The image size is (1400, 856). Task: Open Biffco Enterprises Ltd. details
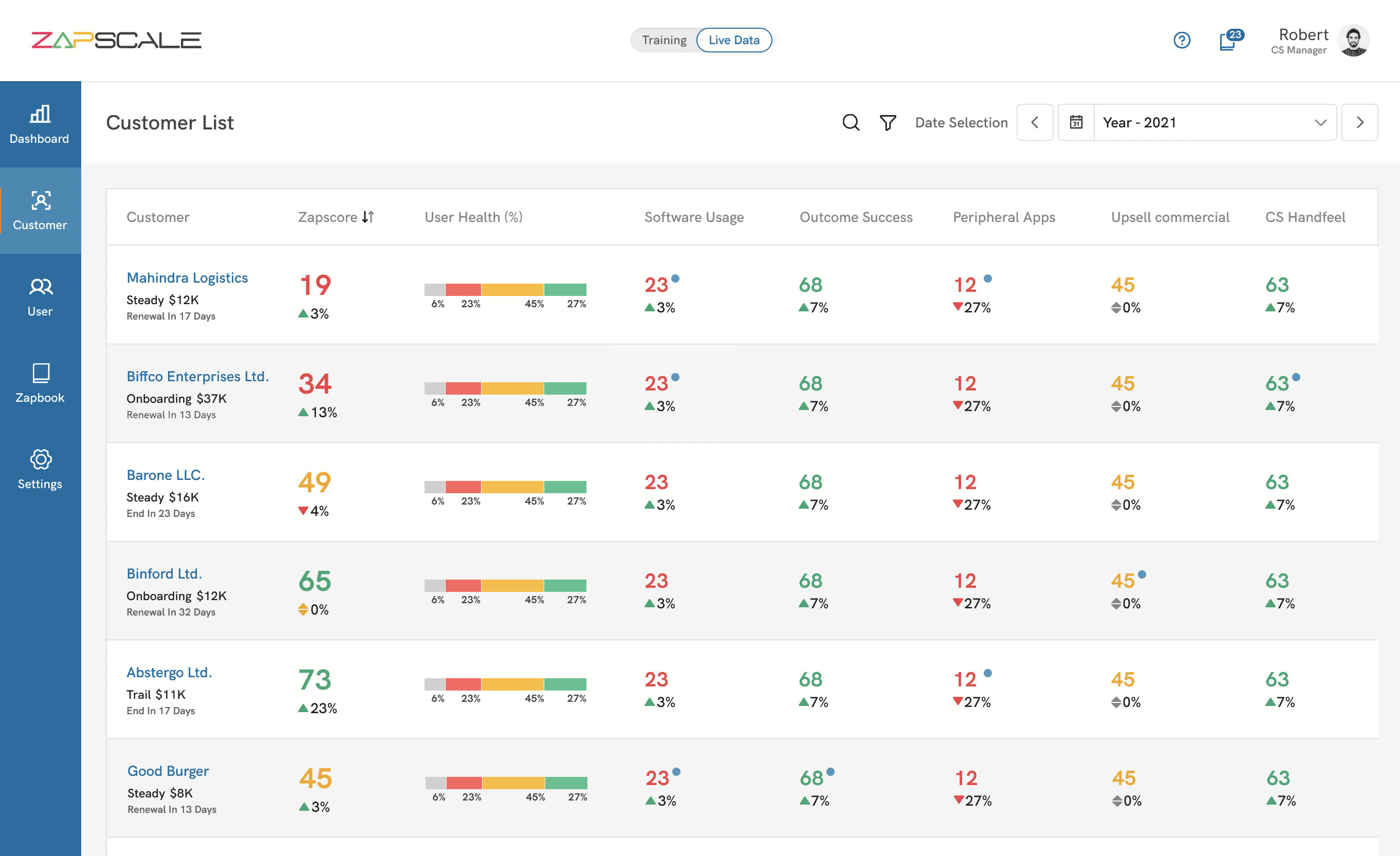[x=198, y=376]
